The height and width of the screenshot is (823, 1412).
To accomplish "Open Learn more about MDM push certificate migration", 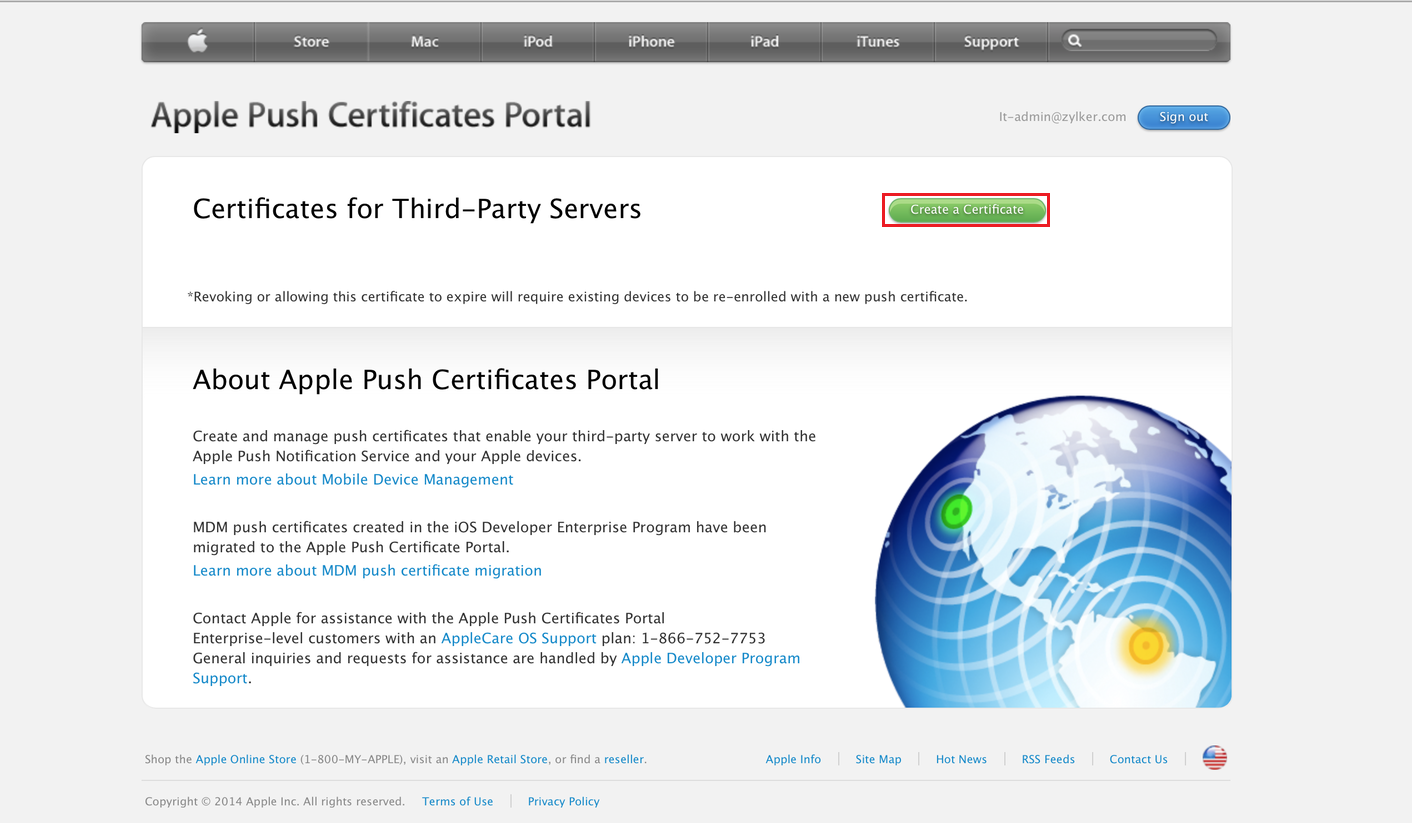I will [367, 570].
